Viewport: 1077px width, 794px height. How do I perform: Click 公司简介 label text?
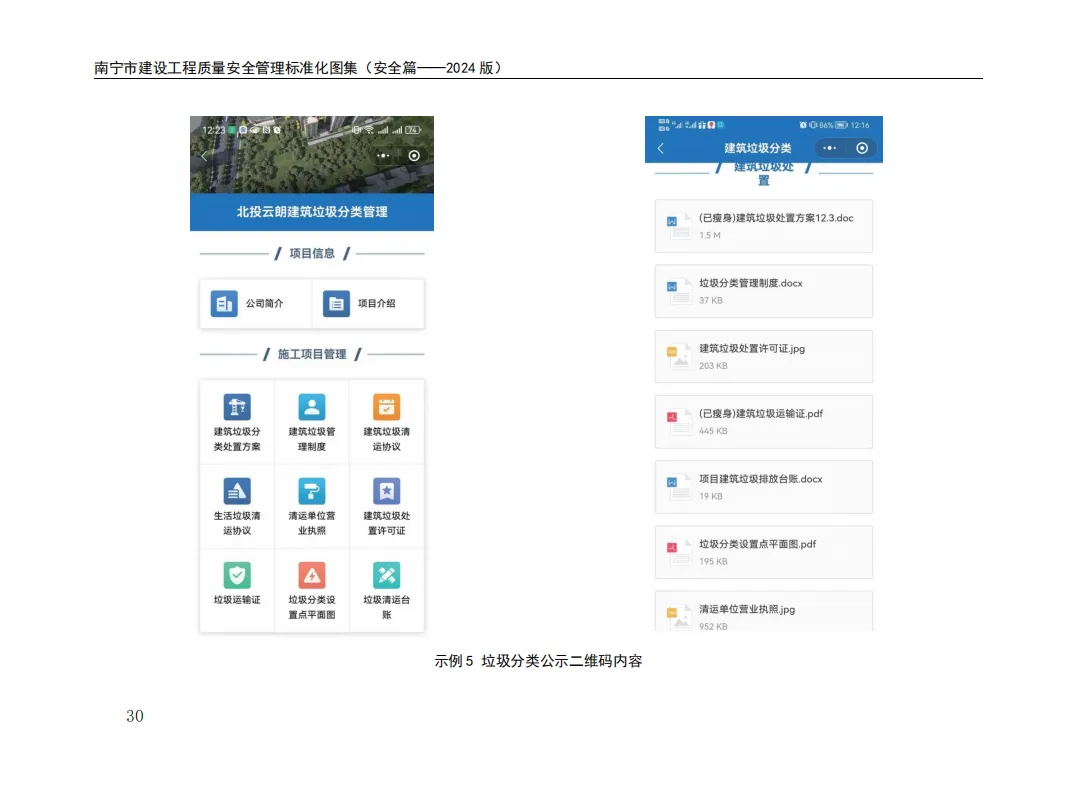click(x=264, y=304)
